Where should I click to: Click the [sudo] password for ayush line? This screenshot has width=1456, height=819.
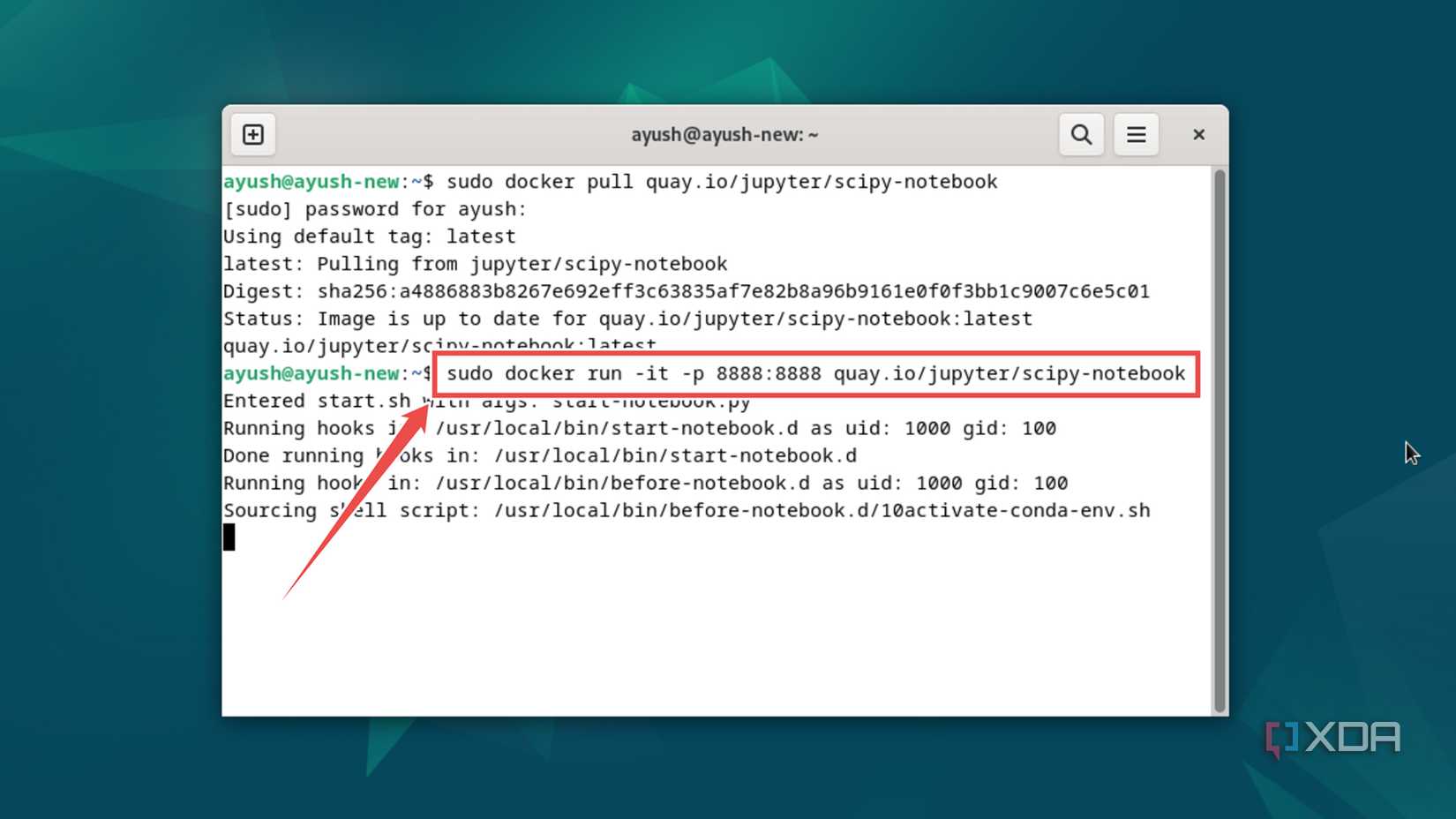pos(374,208)
